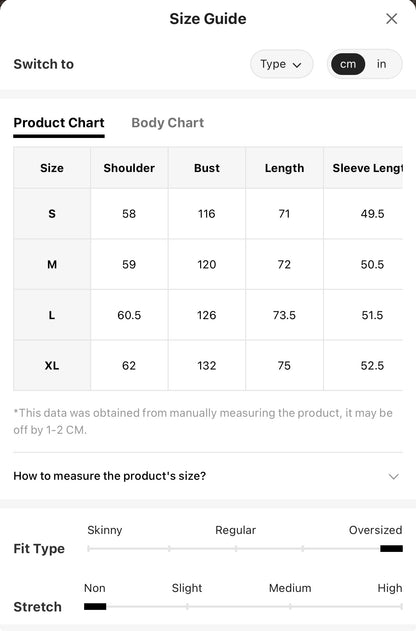Click the Length column header
This screenshot has height=631, width=416.
click(284, 168)
